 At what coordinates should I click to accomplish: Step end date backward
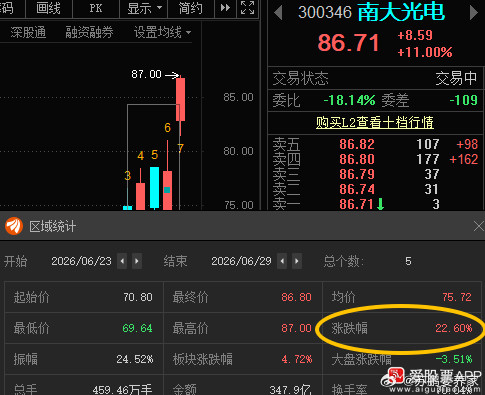282,261
